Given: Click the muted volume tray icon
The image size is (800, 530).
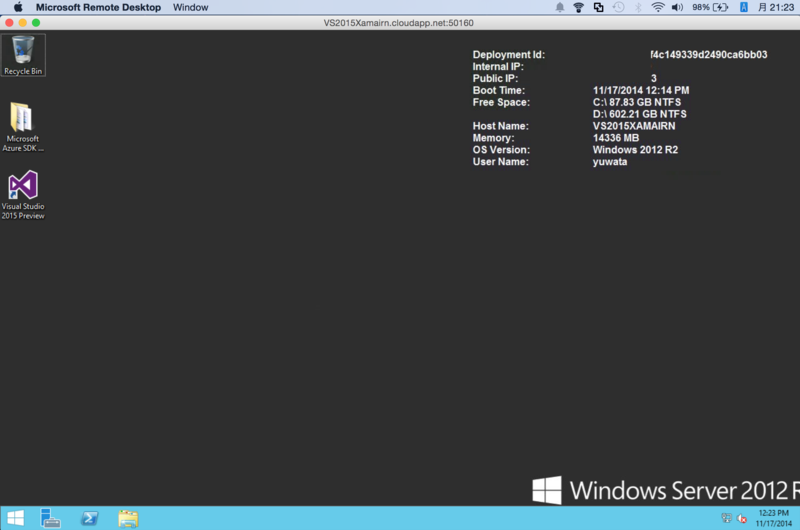Looking at the screenshot, I should [742, 518].
